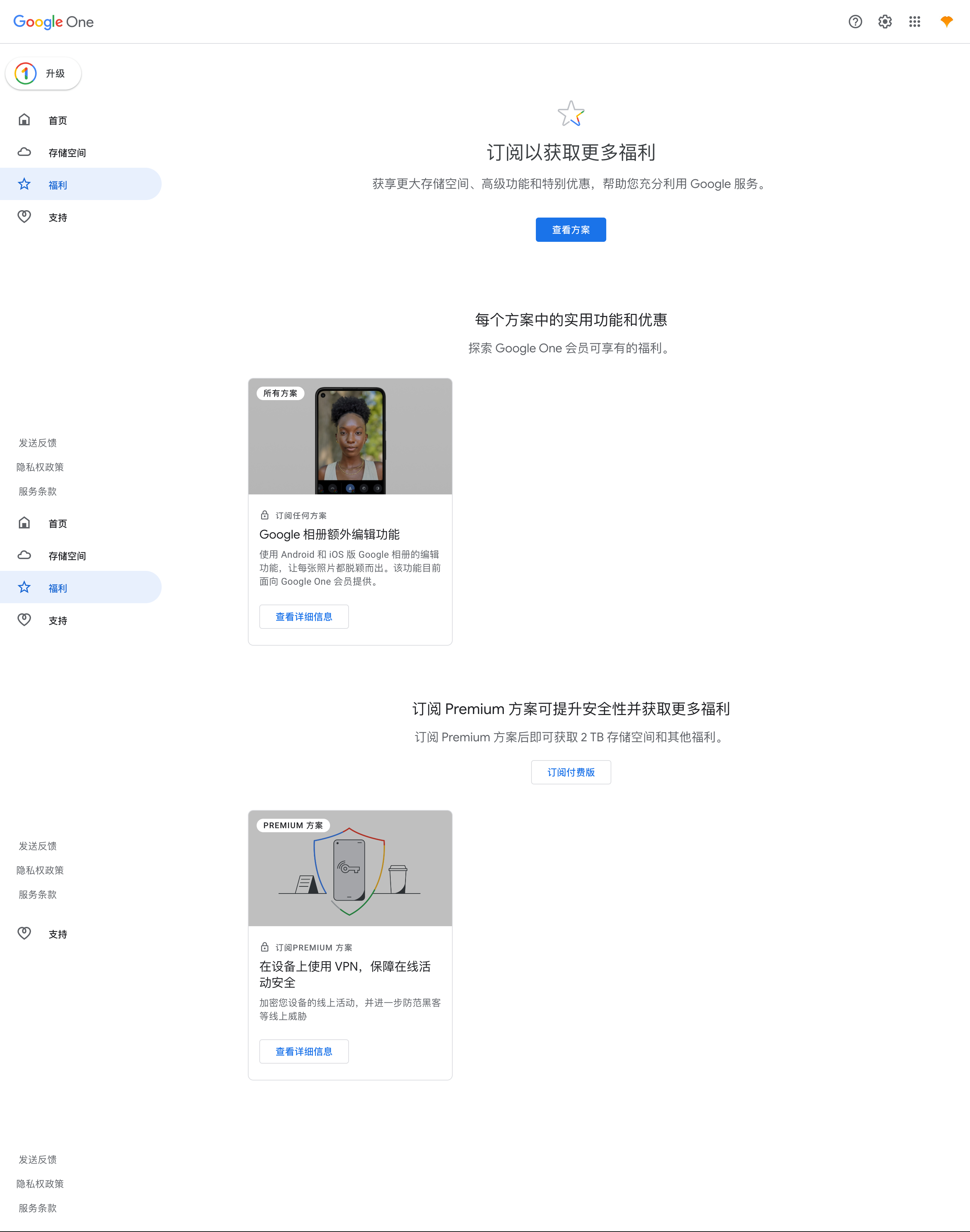The image size is (970, 1232).
Task: Click the 升级 upgrade button
Action: pyautogui.click(x=43, y=73)
